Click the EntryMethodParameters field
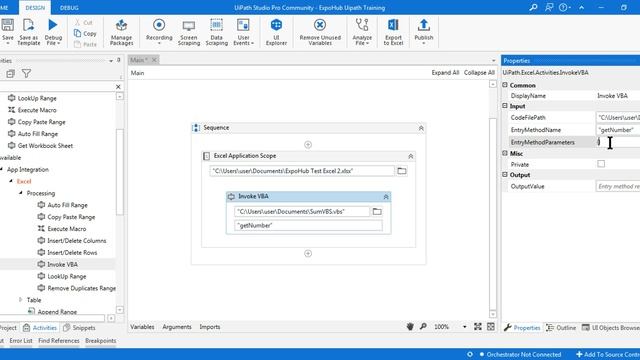Viewport: 640px width, 360px height. click(618, 142)
